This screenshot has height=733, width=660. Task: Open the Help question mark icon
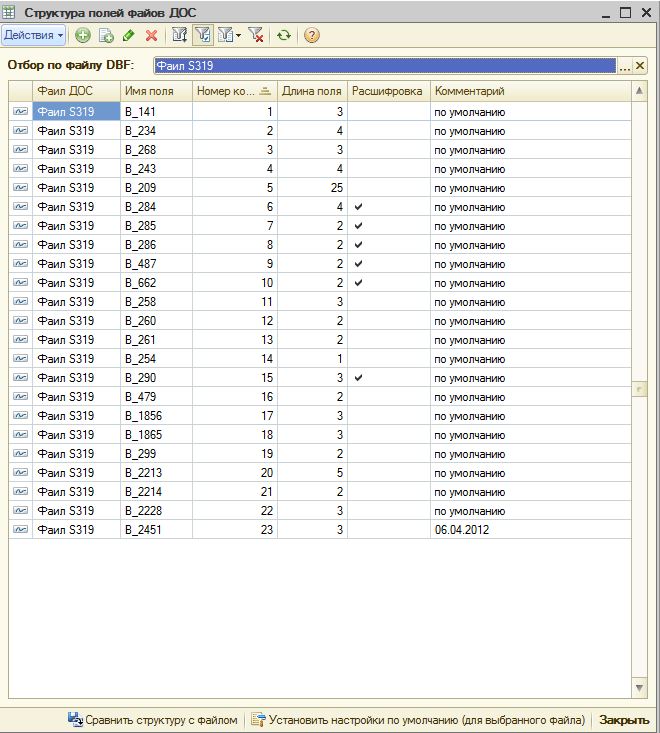point(312,35)
